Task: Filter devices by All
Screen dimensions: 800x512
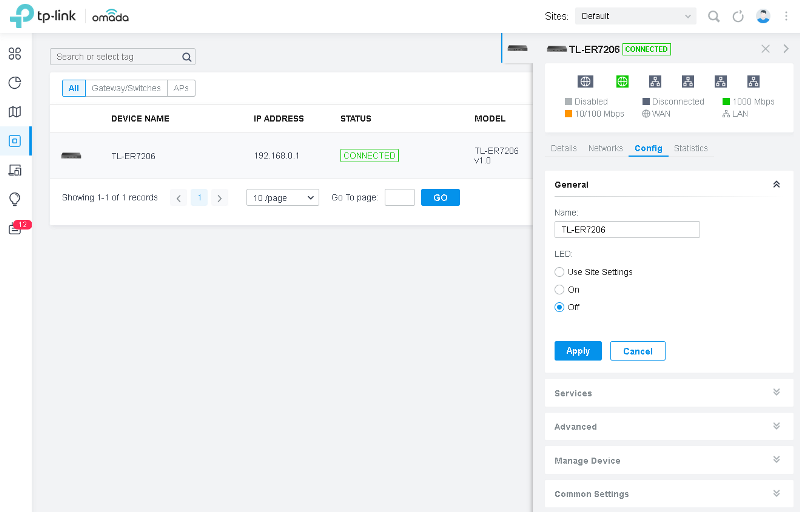Action: (74, 88)
